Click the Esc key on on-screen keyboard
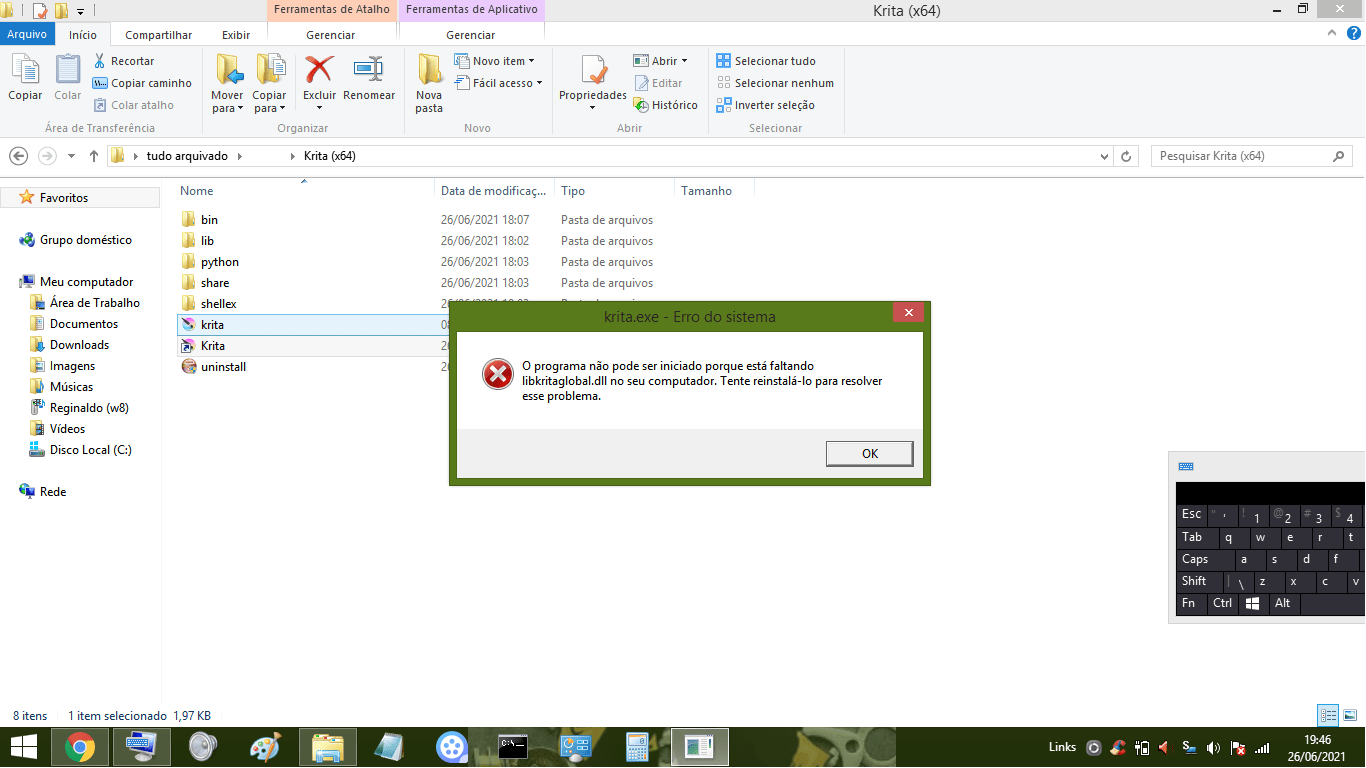 click(x=1192, y=515)
